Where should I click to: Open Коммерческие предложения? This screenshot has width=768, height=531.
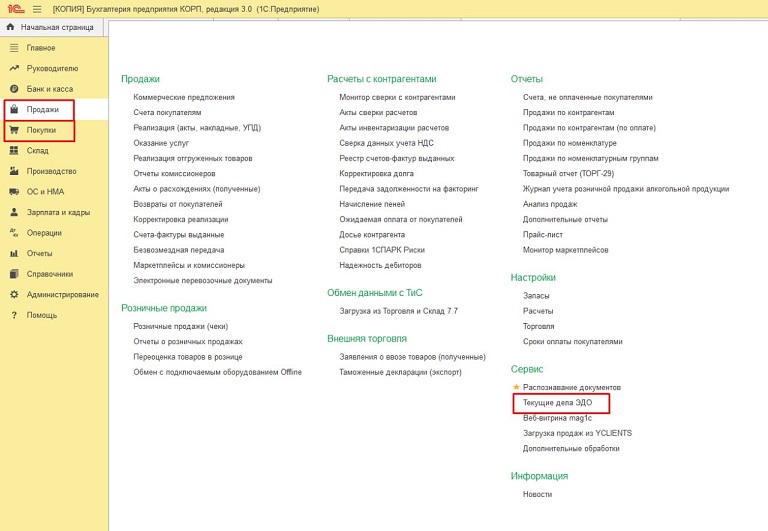[x=184, y=97]
